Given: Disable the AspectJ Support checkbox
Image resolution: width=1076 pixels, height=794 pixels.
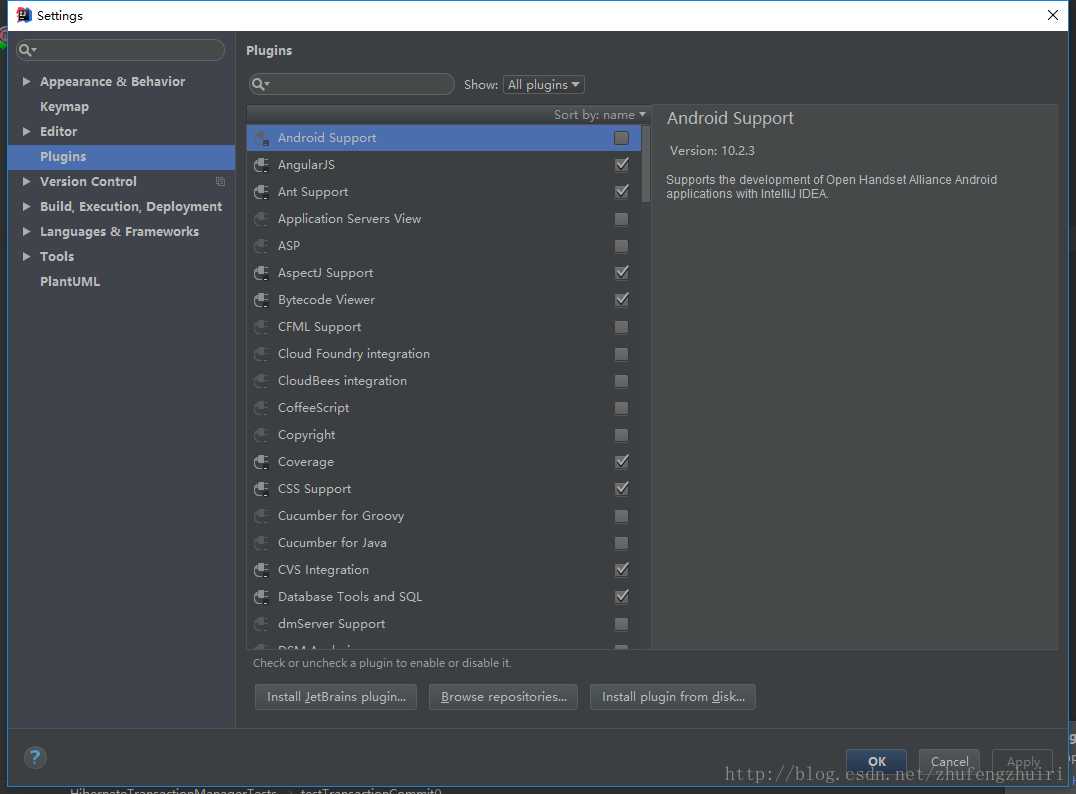Looking at the screenshot, I should coord(621,272).
